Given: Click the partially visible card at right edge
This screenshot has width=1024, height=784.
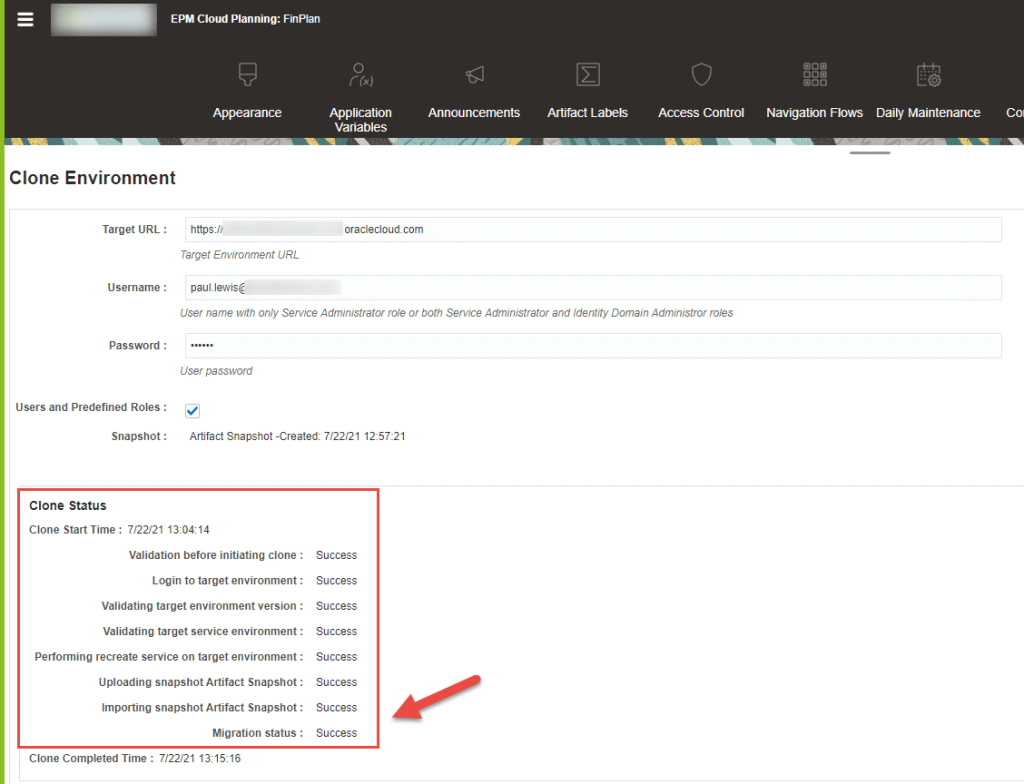Looking at the screenshot, I should point(1014,90).
